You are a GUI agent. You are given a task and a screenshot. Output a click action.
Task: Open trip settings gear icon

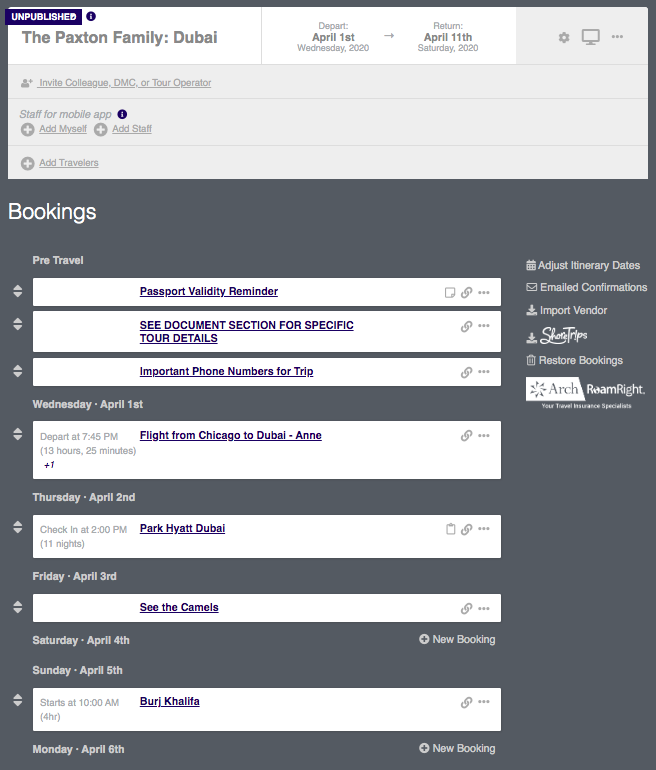pos(564,37)
